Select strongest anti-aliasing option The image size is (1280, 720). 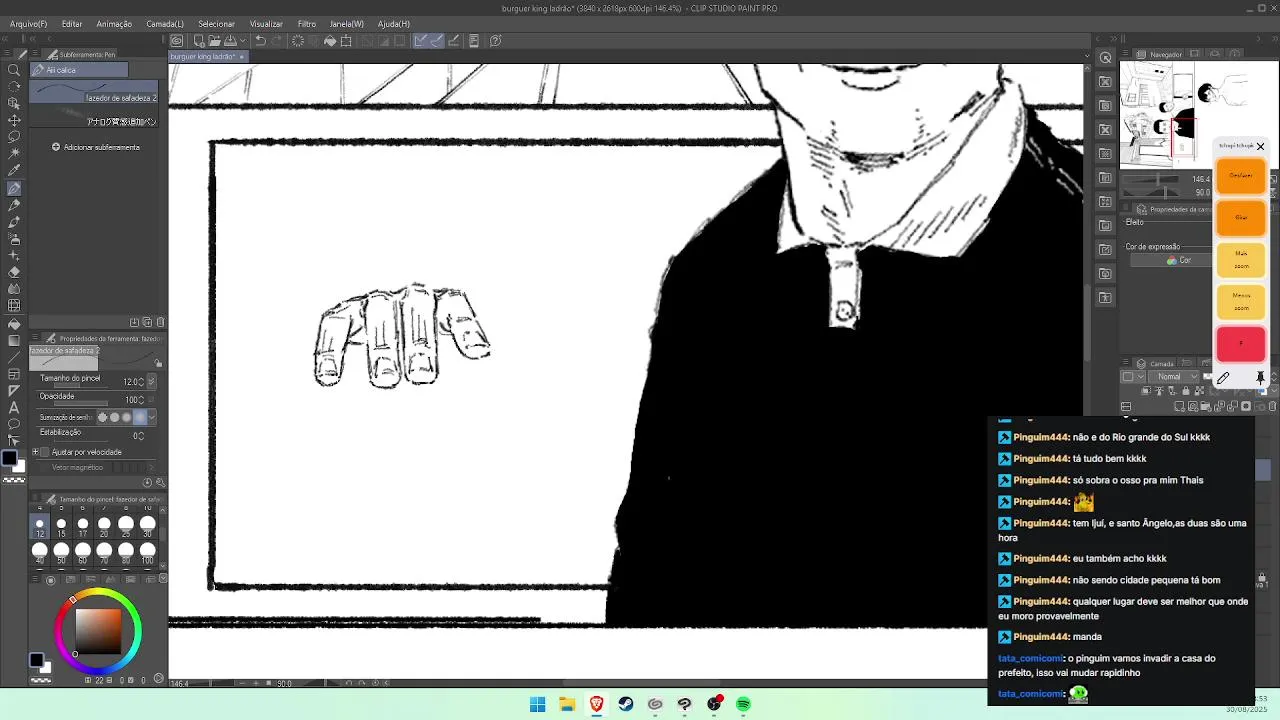point(139,417)
